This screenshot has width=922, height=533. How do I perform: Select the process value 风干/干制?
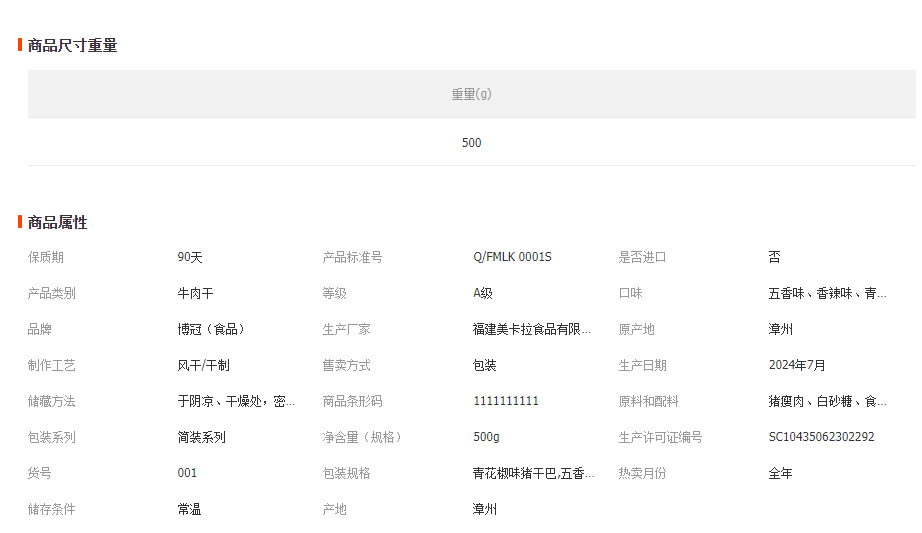click(203, 365)
